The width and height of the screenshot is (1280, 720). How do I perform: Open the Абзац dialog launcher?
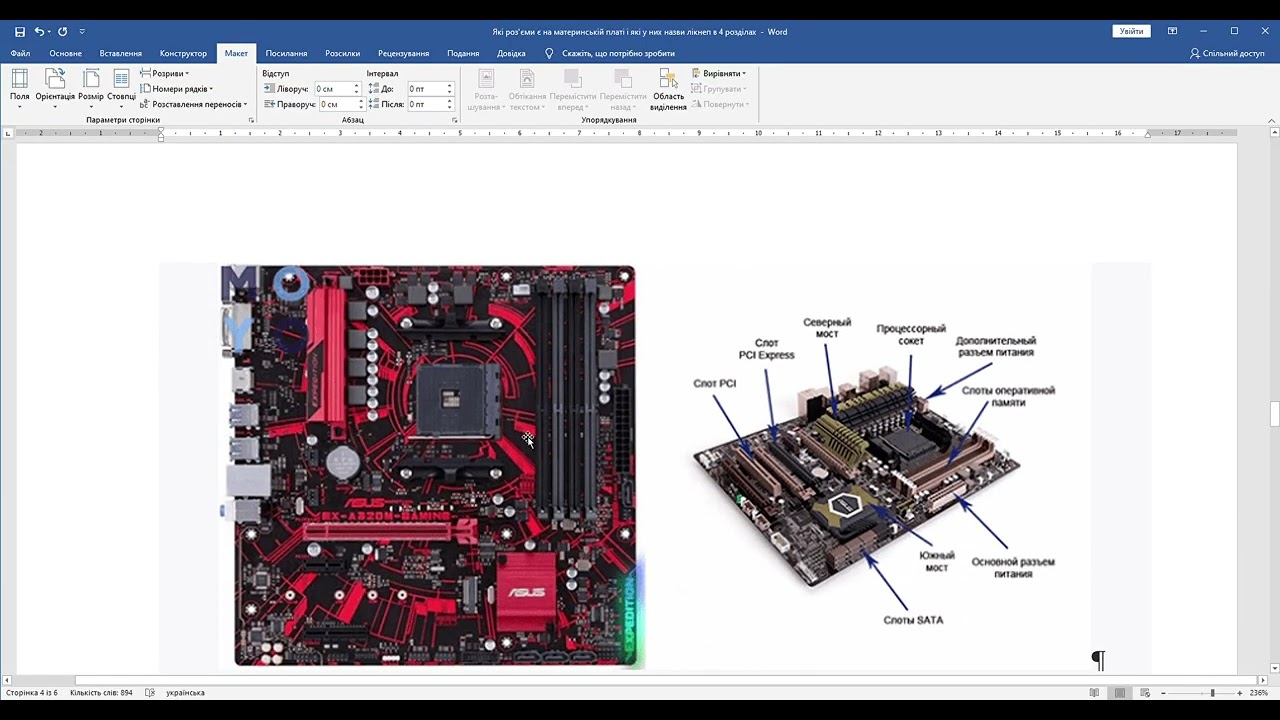tap(454, 120)
